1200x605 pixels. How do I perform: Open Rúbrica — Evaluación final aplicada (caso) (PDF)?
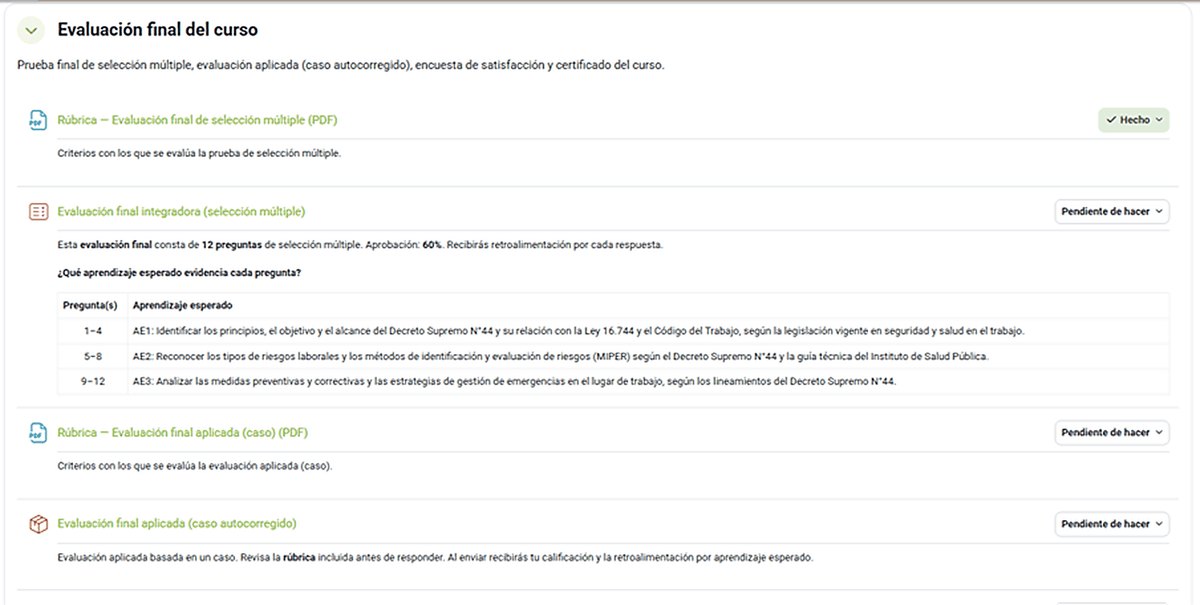[182, 433]
